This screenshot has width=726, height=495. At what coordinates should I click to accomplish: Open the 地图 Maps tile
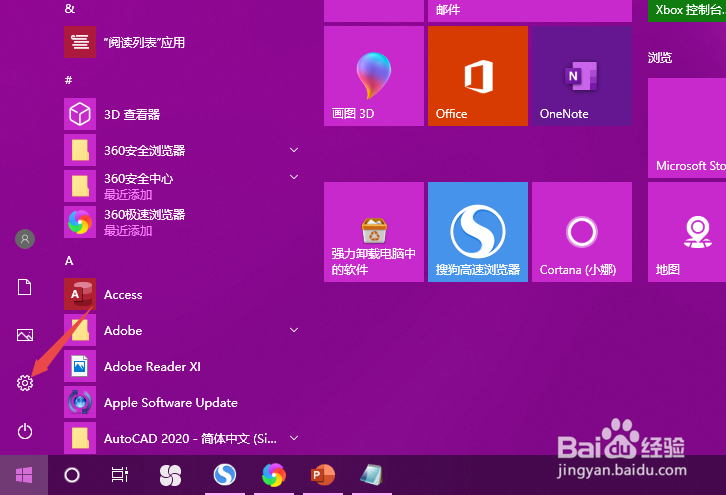coord(687,232)
